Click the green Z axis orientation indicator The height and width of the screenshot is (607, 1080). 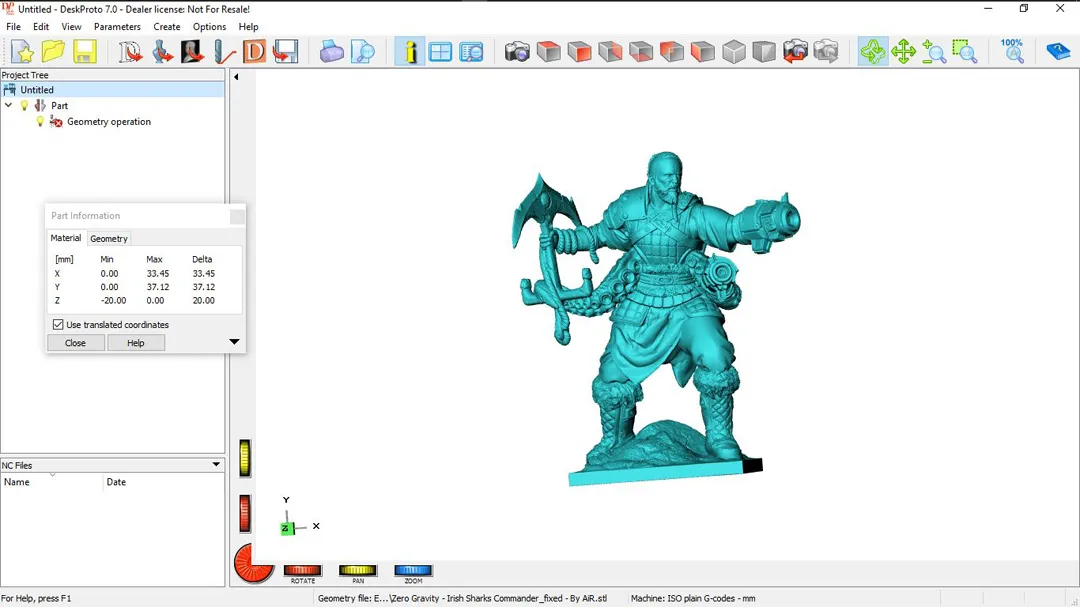(287, 528)
